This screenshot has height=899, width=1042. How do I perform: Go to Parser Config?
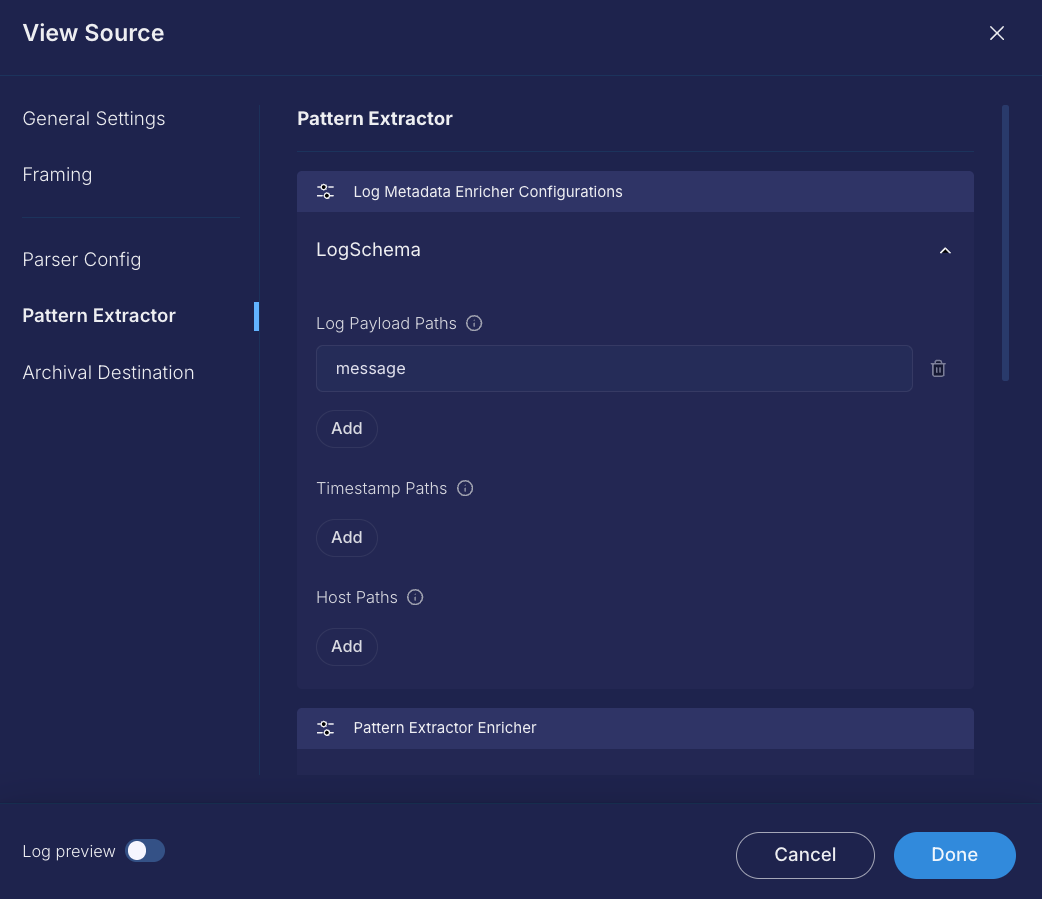pos(82,259)
